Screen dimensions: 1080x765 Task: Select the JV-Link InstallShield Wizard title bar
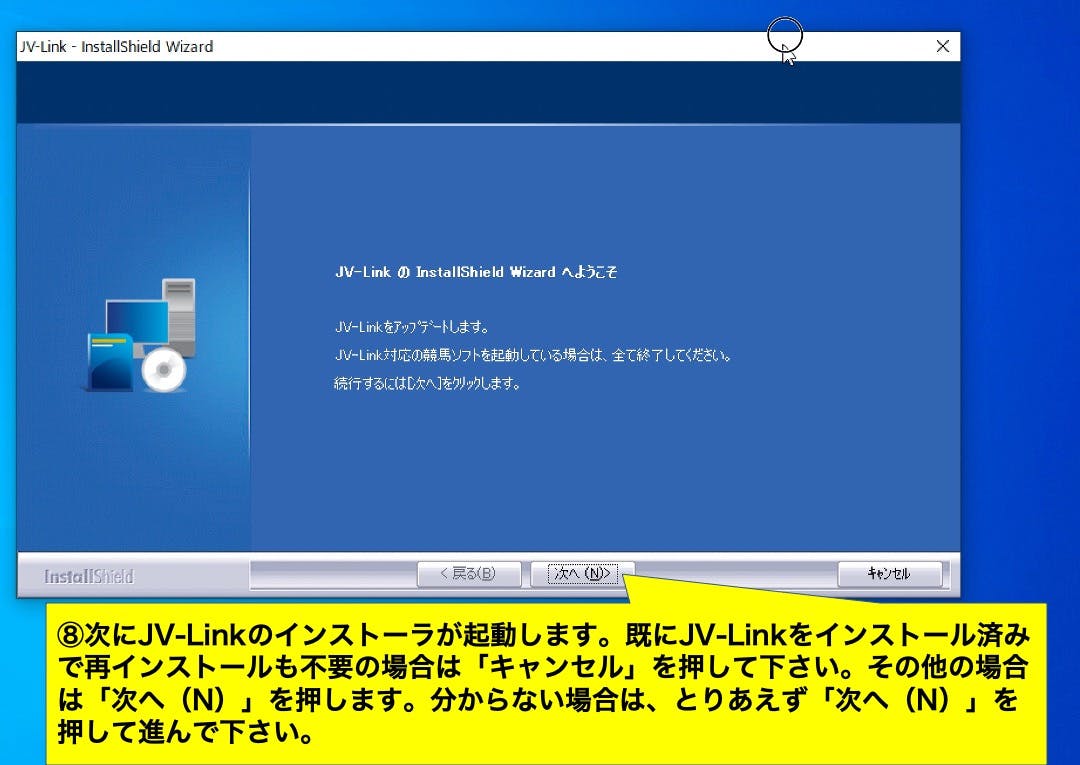[488, 46]
